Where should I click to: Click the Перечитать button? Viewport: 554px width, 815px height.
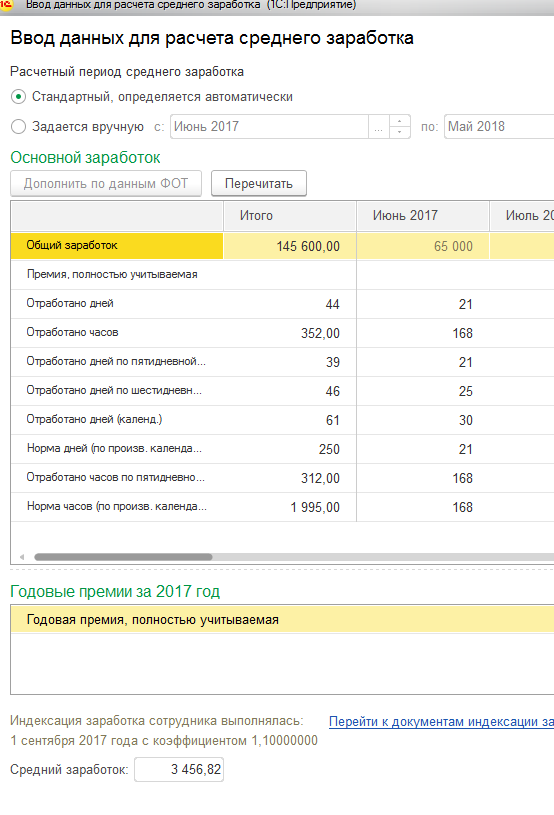(259, 183)
